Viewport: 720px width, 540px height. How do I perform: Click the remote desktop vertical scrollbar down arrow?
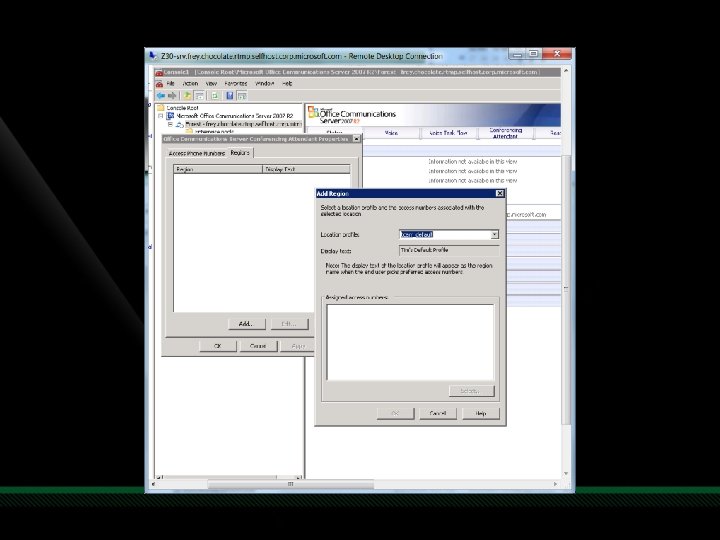566,473
